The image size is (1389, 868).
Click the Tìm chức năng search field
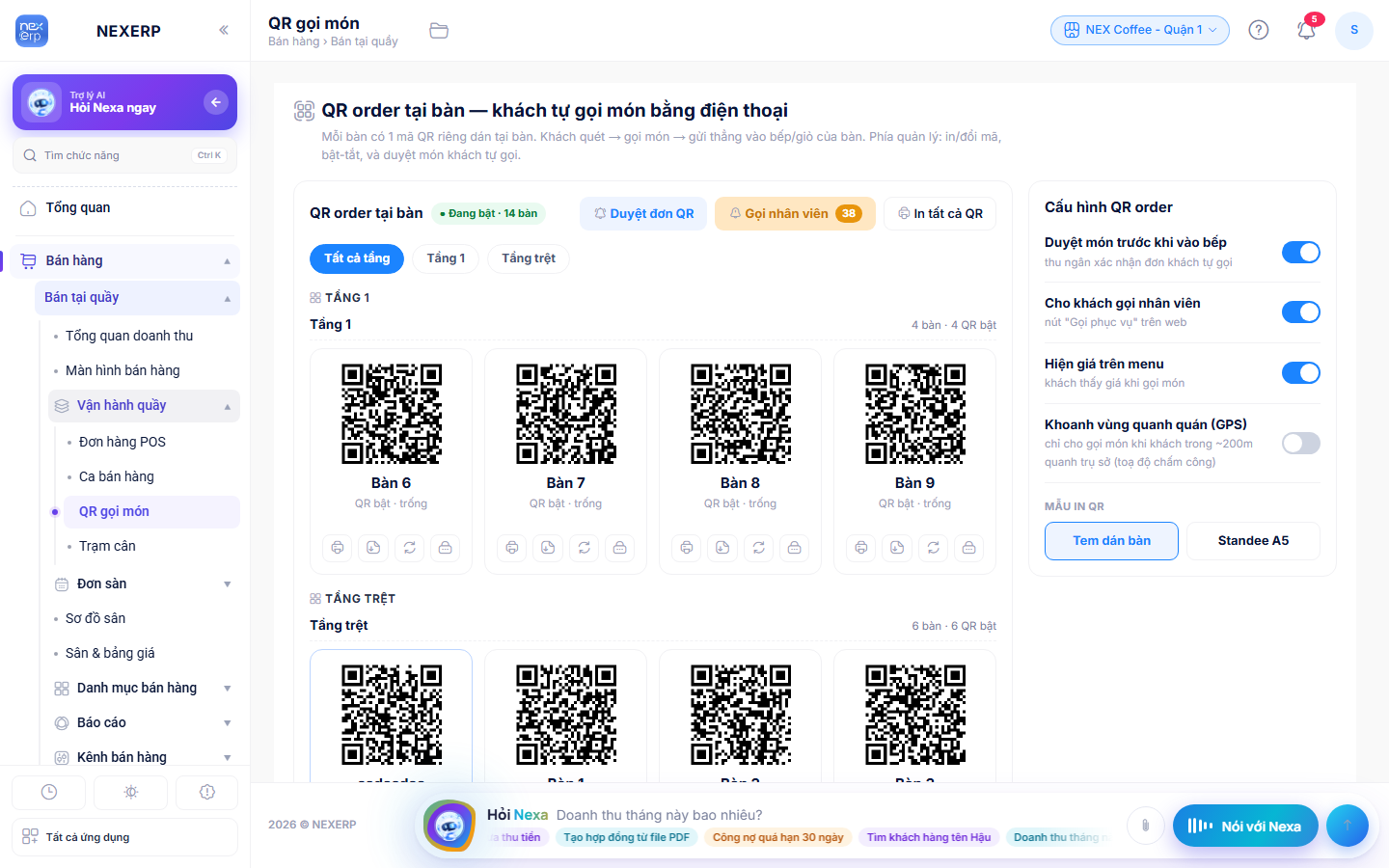(x=125, y=155)
